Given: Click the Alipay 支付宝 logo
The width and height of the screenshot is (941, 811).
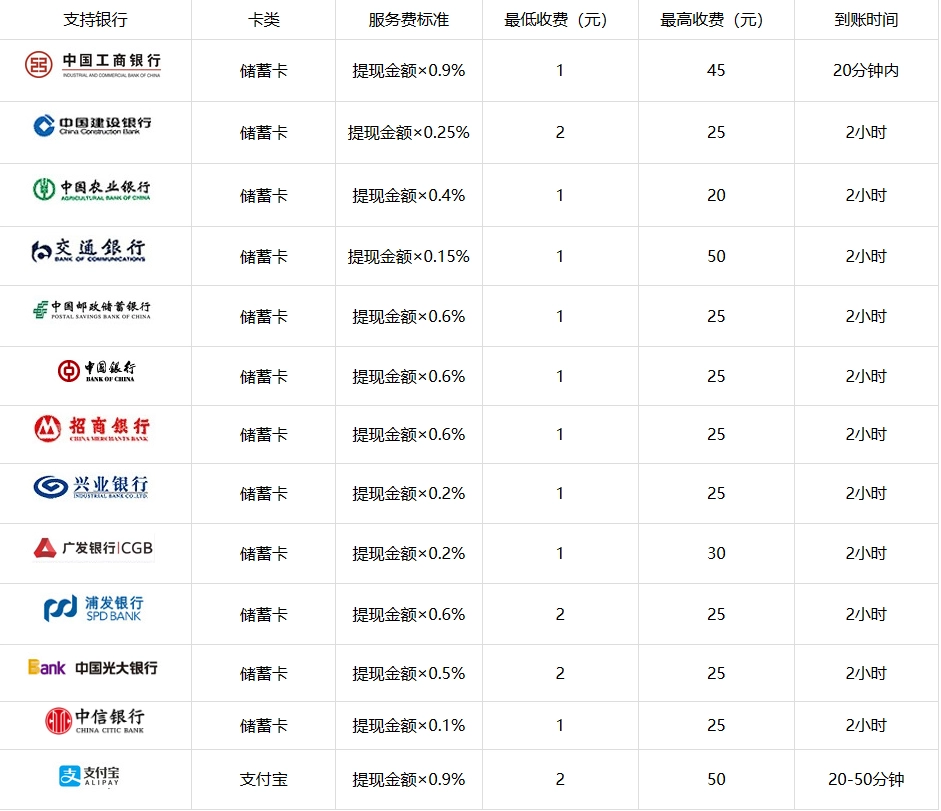Looking at the screenshot, I should [x=90, y=776].
